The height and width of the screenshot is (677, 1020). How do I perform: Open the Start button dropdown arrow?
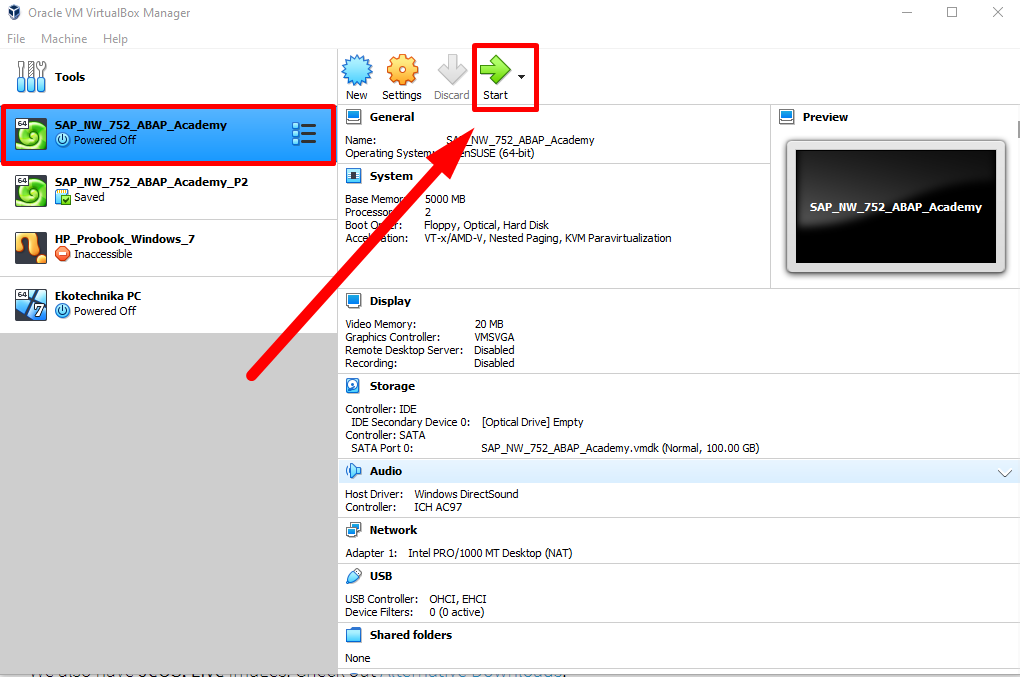[x=522, y=77]
